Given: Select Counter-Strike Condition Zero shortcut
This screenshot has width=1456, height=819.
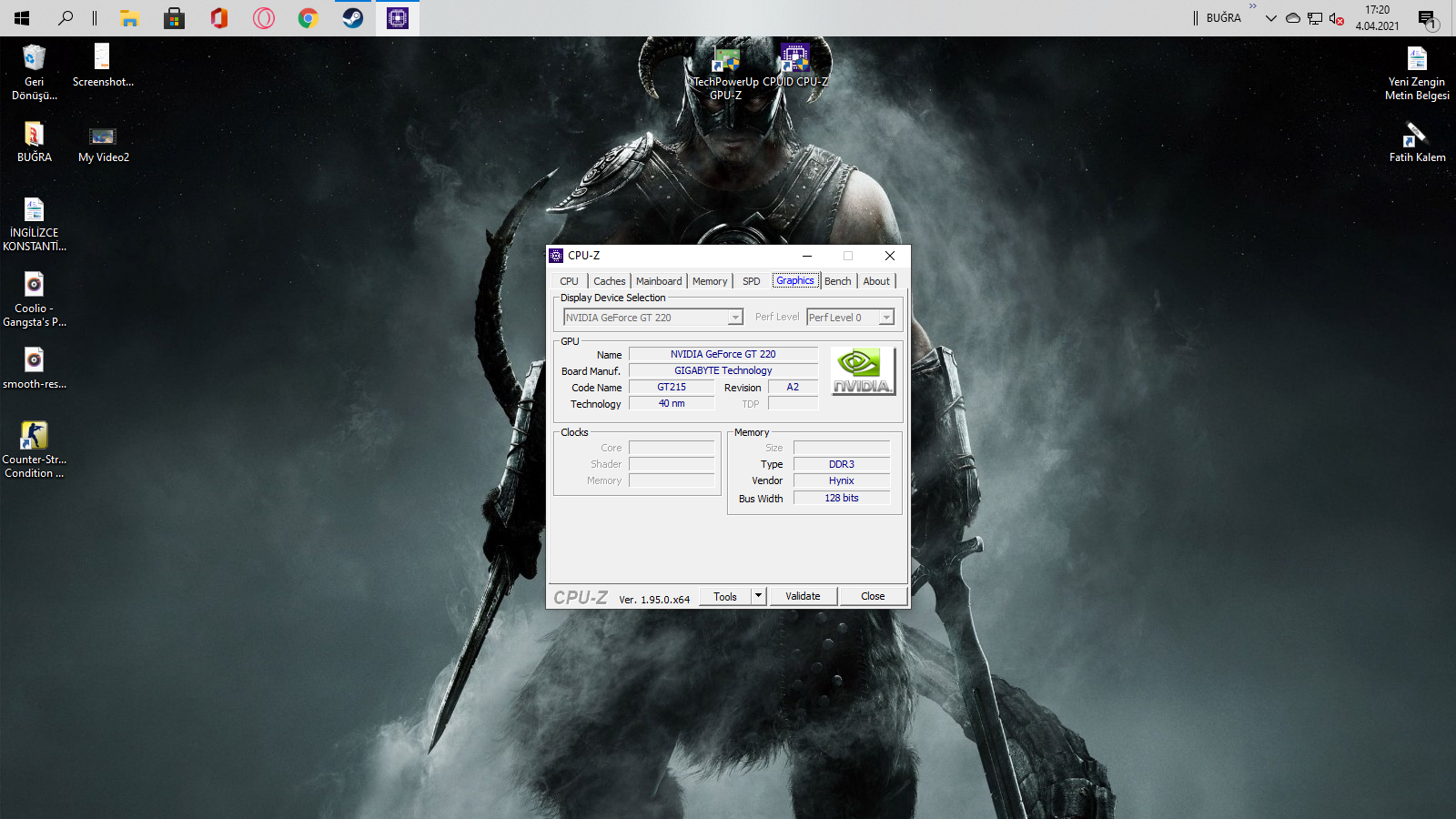Looking at the screenshot, I should pos(35,450).
